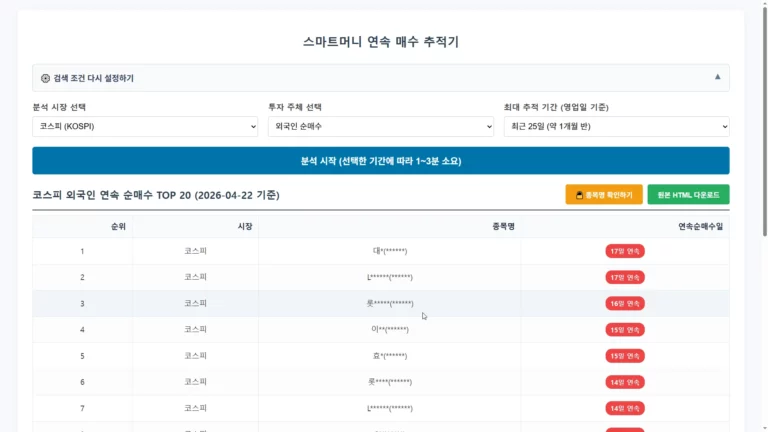The height and width of the screenshot is (432, 768).
Task: Click the gear icon beside 검색 조건 다시 설정하기
Action: click(x=45, y=78)
